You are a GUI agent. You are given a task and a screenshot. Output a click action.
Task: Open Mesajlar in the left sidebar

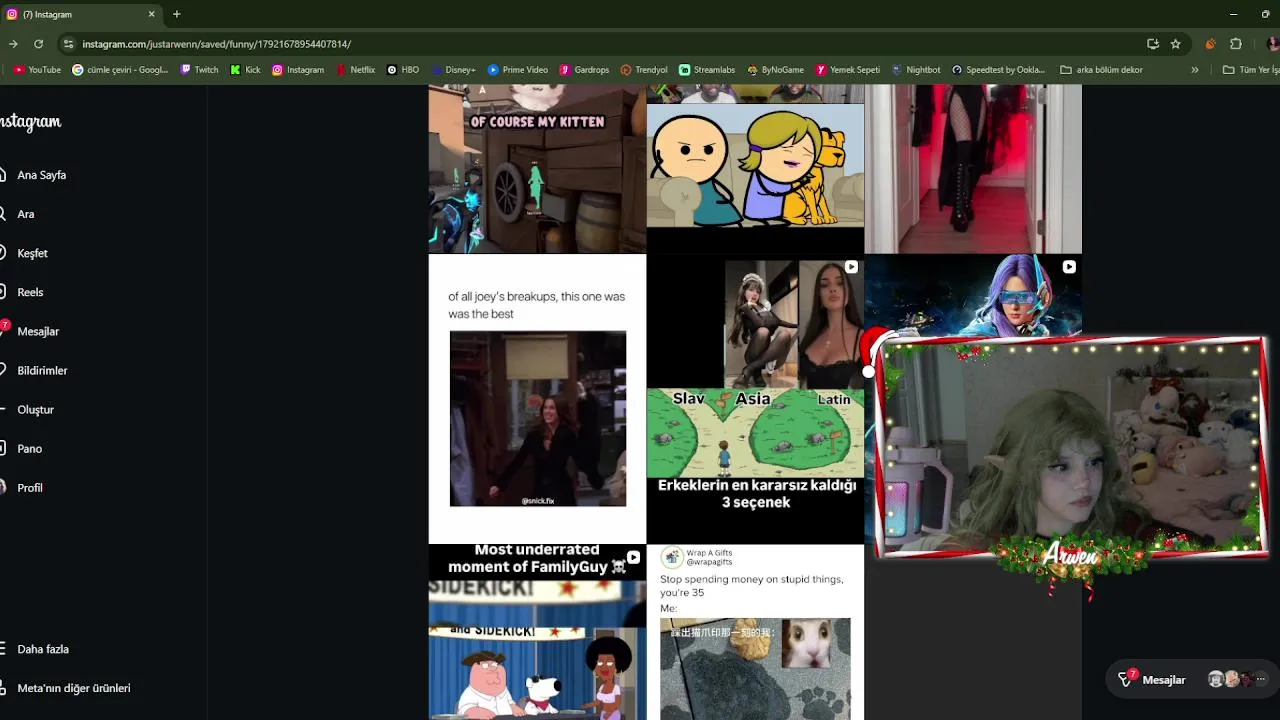pyautogui.click(x=38, y=331)
